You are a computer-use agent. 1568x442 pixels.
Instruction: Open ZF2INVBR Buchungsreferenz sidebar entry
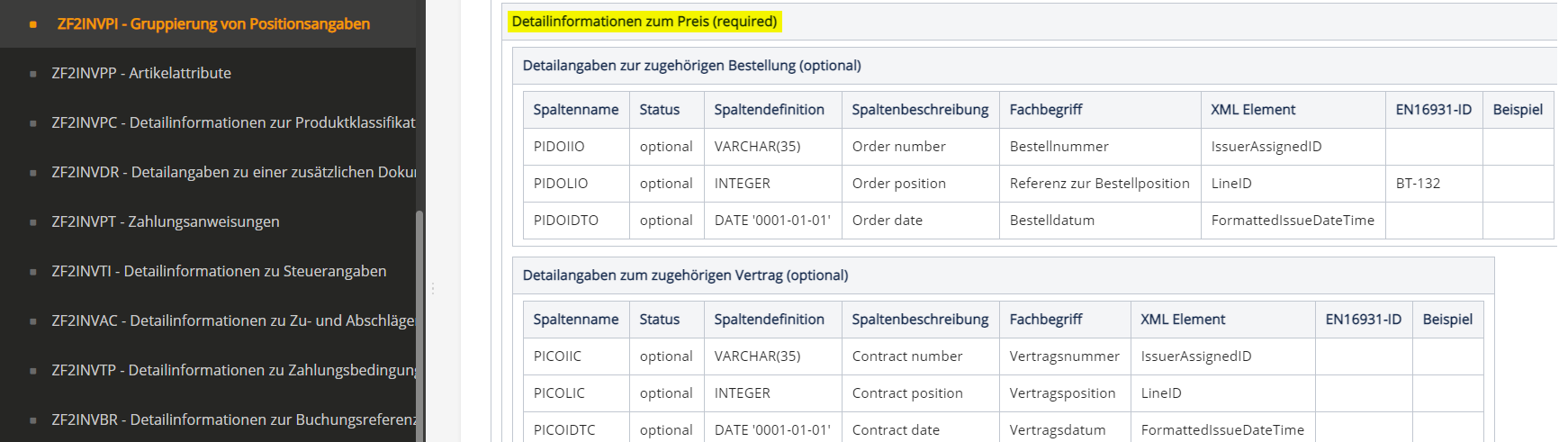[233, 419]
